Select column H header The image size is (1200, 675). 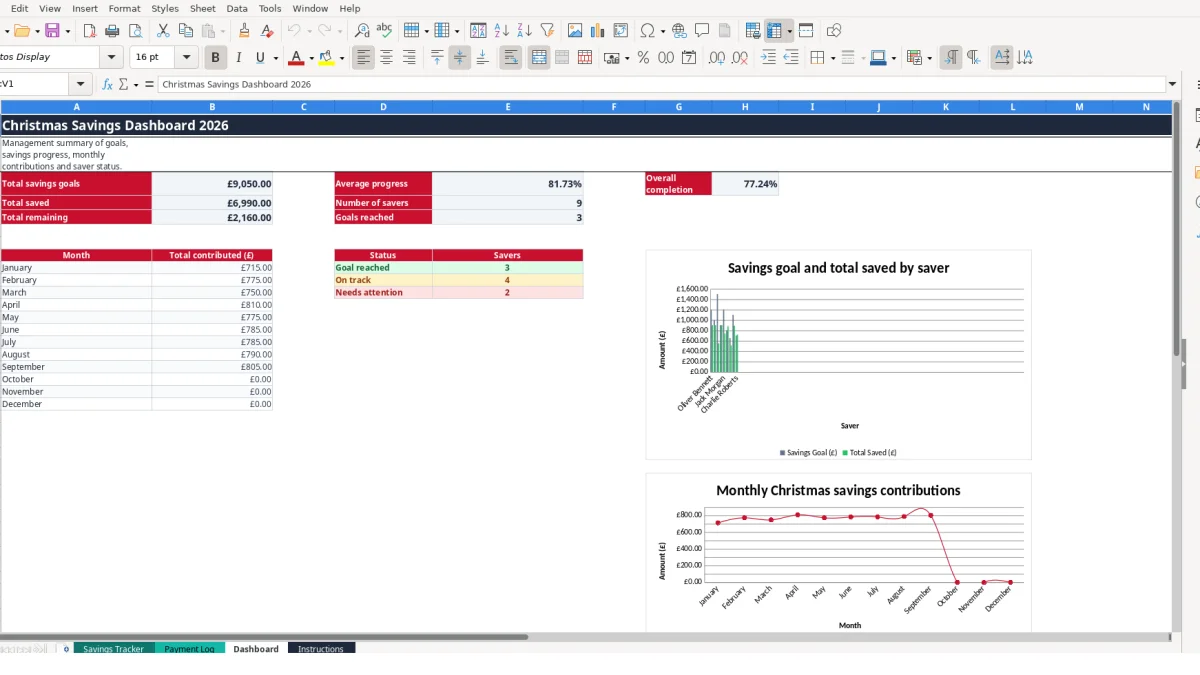tap(745, 107)
